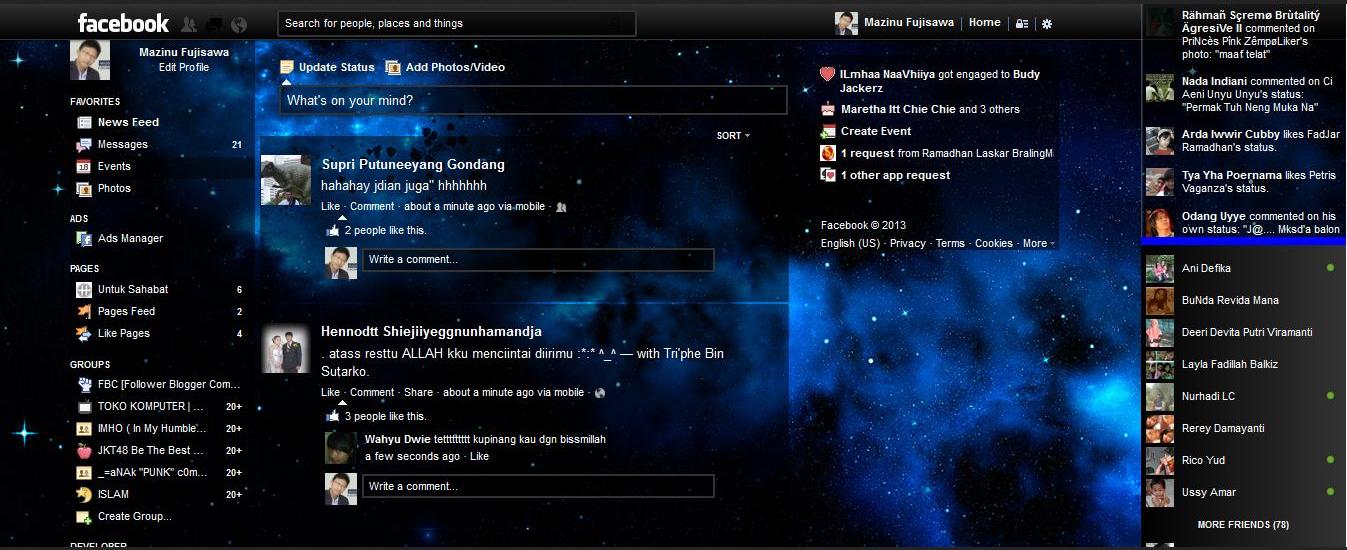Screen dimensions: 1347x550
Task: Click Tya Yha Poernama ticker story
Action: click(1242, 181)
